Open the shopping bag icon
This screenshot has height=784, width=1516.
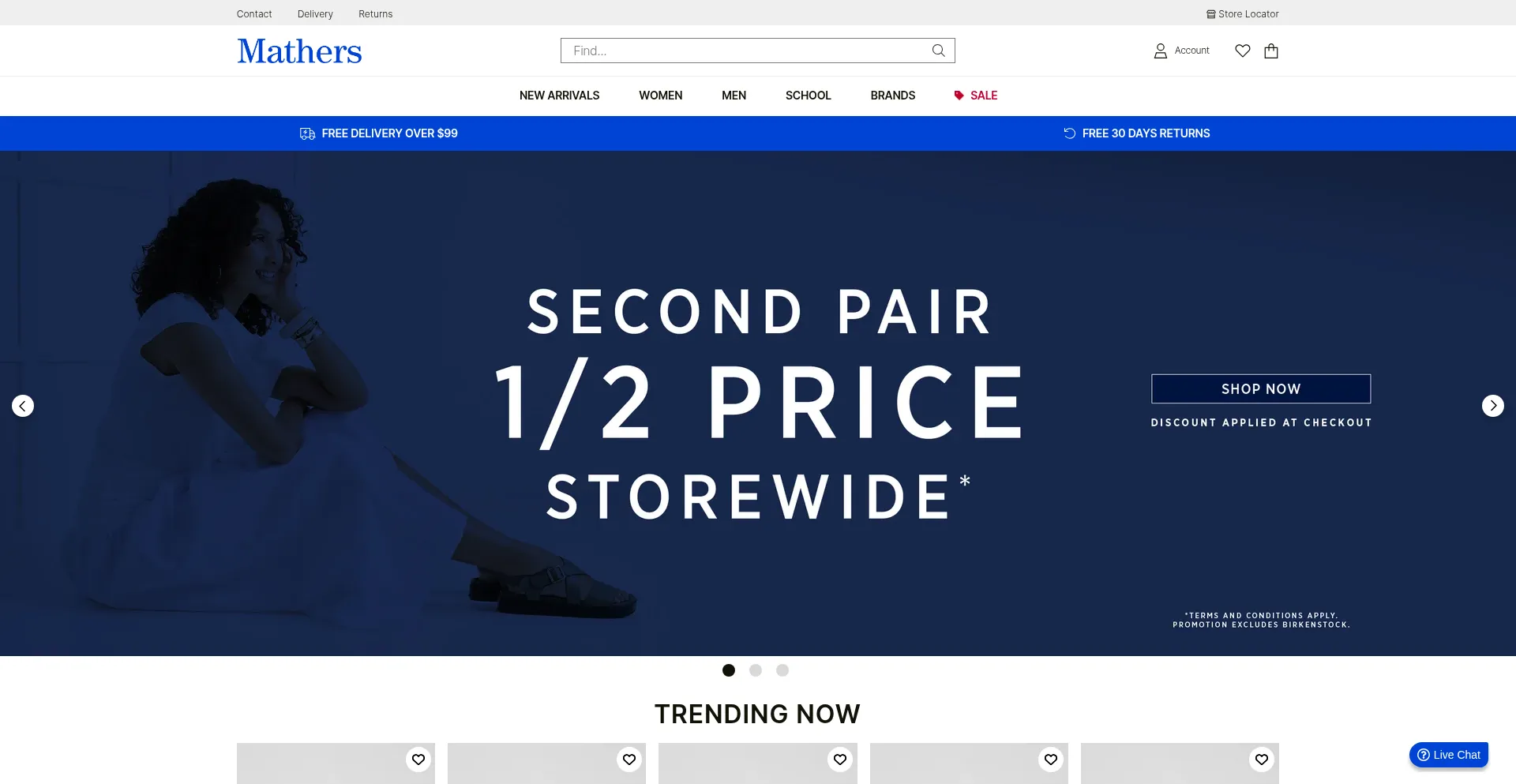click(x=1271, y=51)
